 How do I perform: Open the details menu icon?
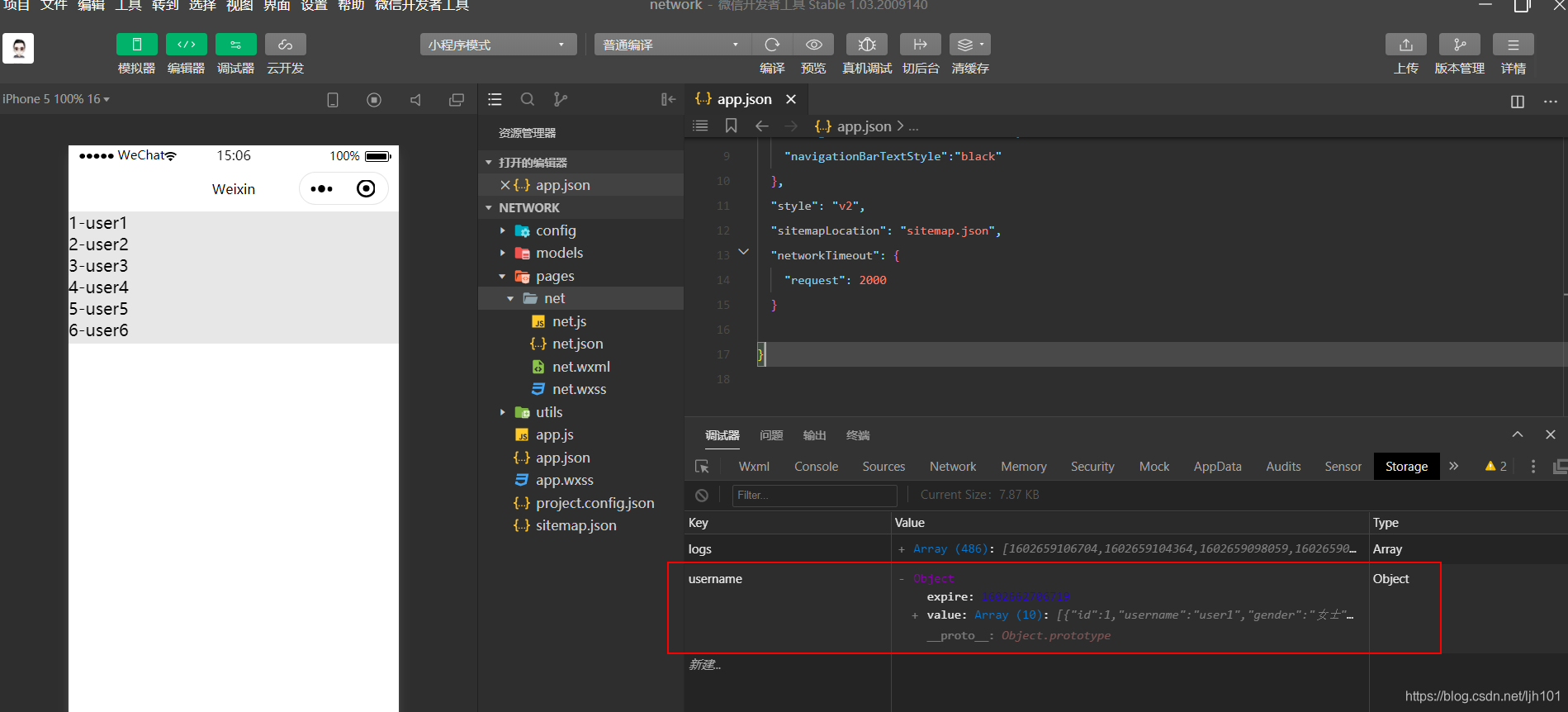1514,44
